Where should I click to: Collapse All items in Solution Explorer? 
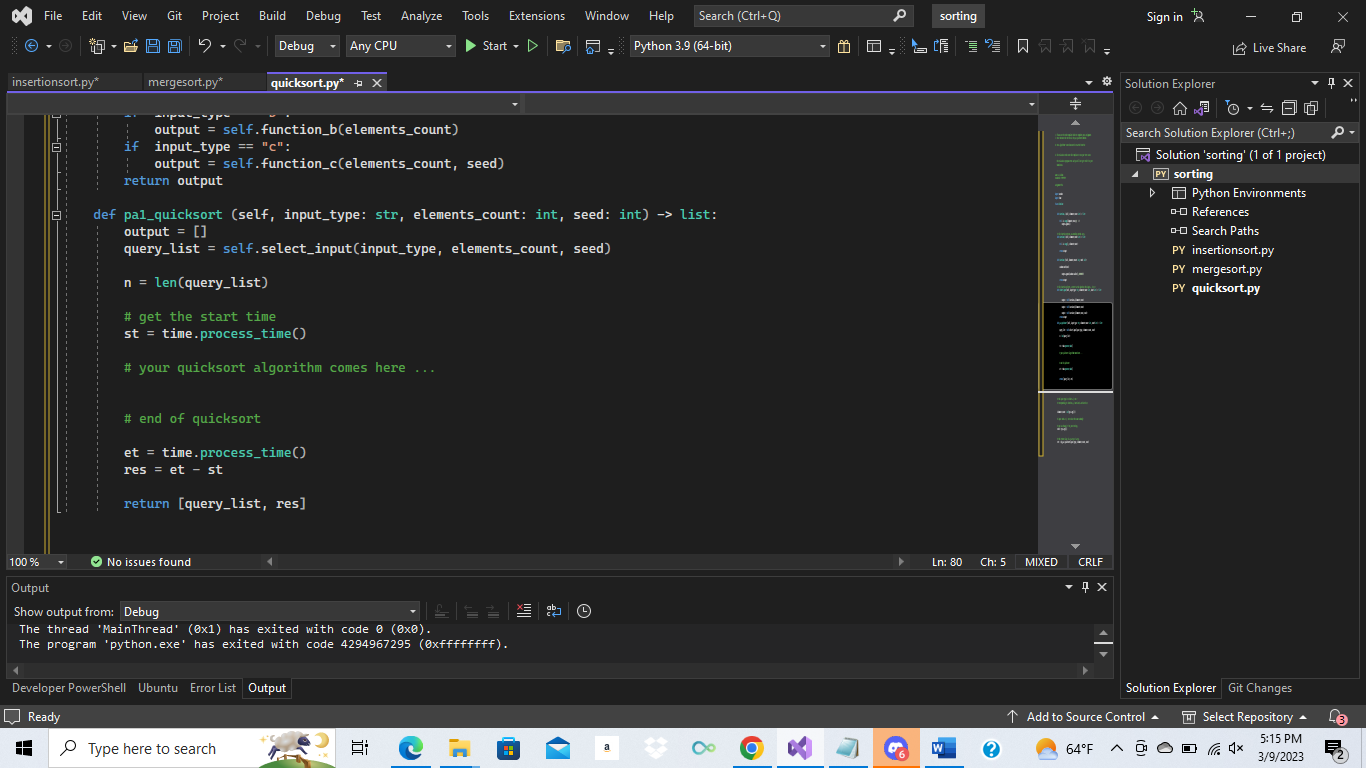1289,108
